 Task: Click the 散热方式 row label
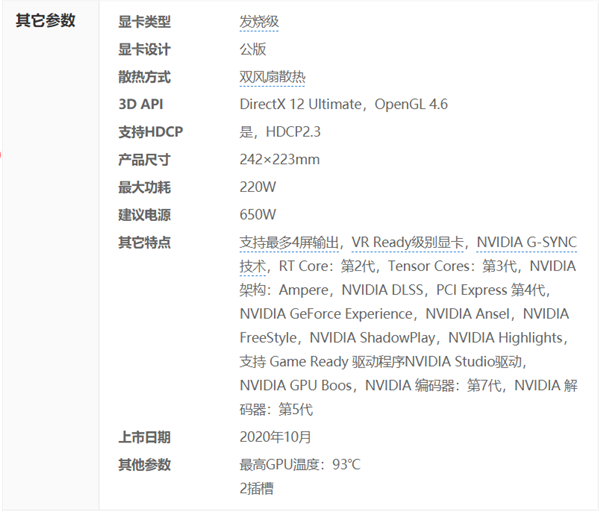coord(144,77)
